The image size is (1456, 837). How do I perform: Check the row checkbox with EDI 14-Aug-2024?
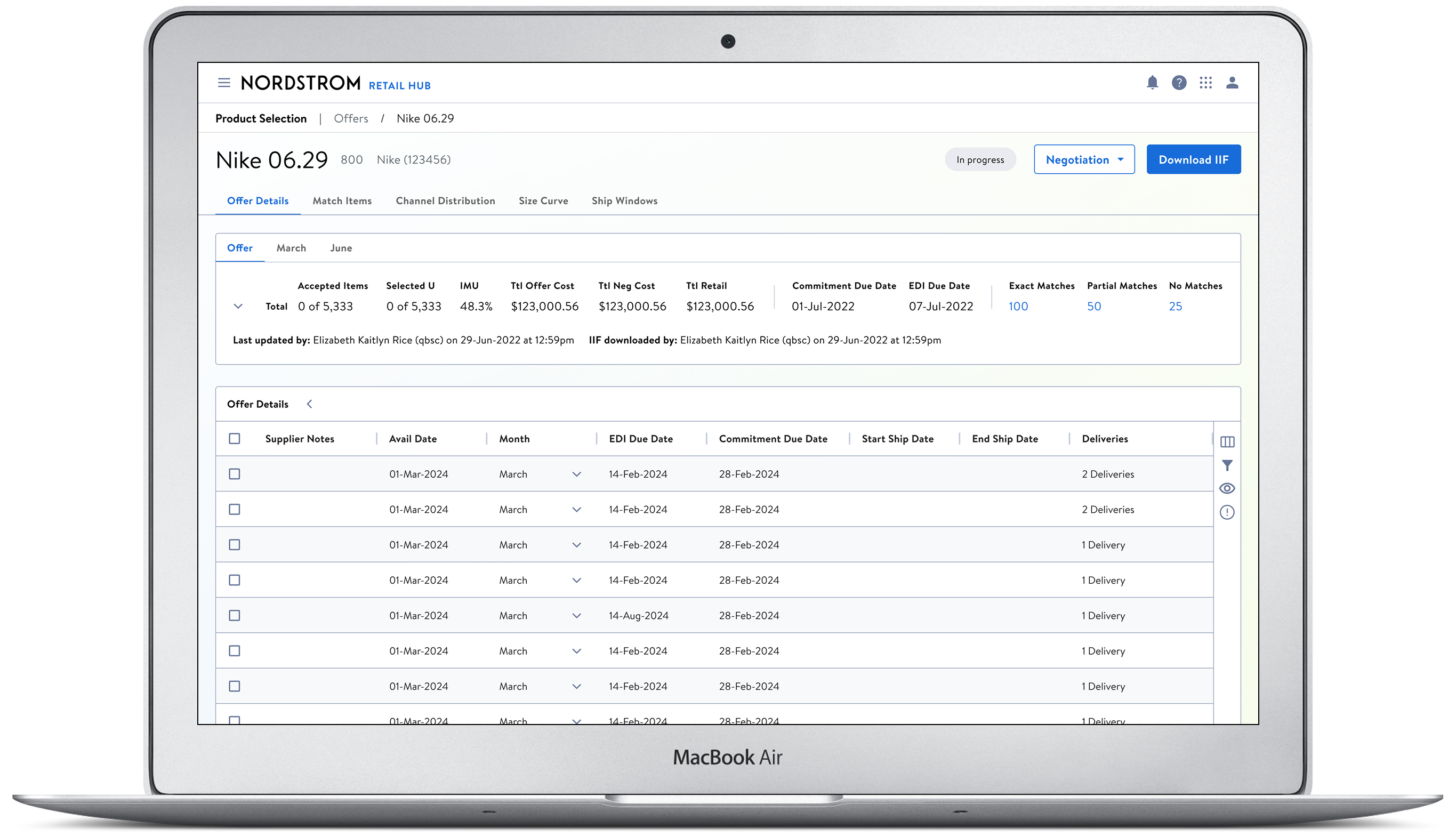[235, 616]
